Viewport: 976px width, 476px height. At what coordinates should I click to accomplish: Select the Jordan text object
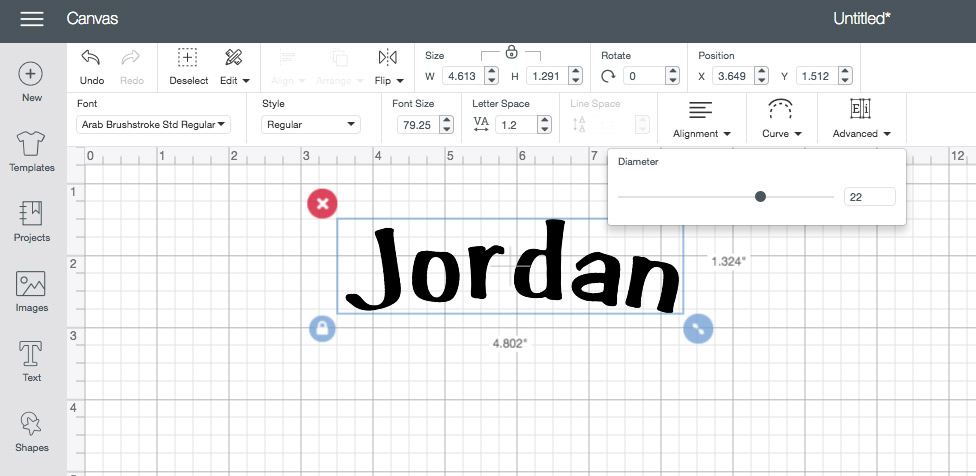[512, 266]
